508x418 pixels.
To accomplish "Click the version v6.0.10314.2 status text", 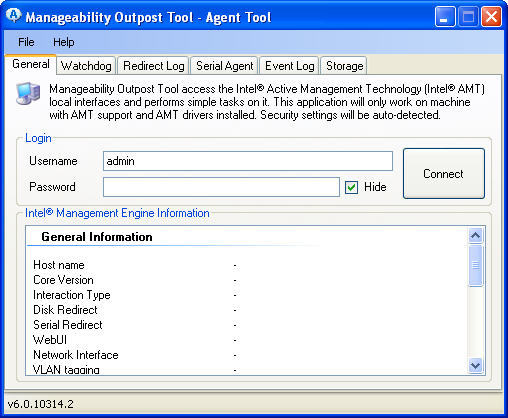I will click(x=40, y=404).
